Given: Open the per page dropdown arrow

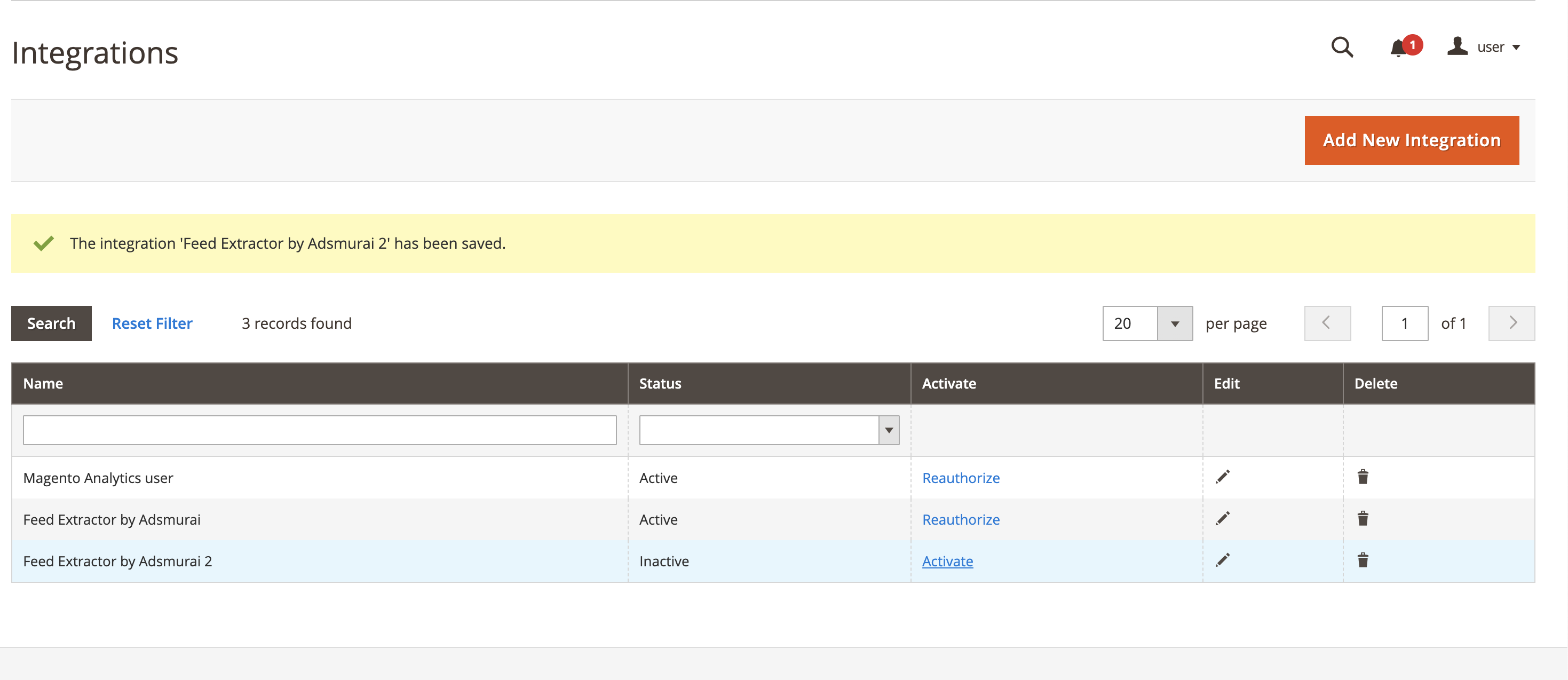Looking at the screenshot, I should click(1175, 323).
